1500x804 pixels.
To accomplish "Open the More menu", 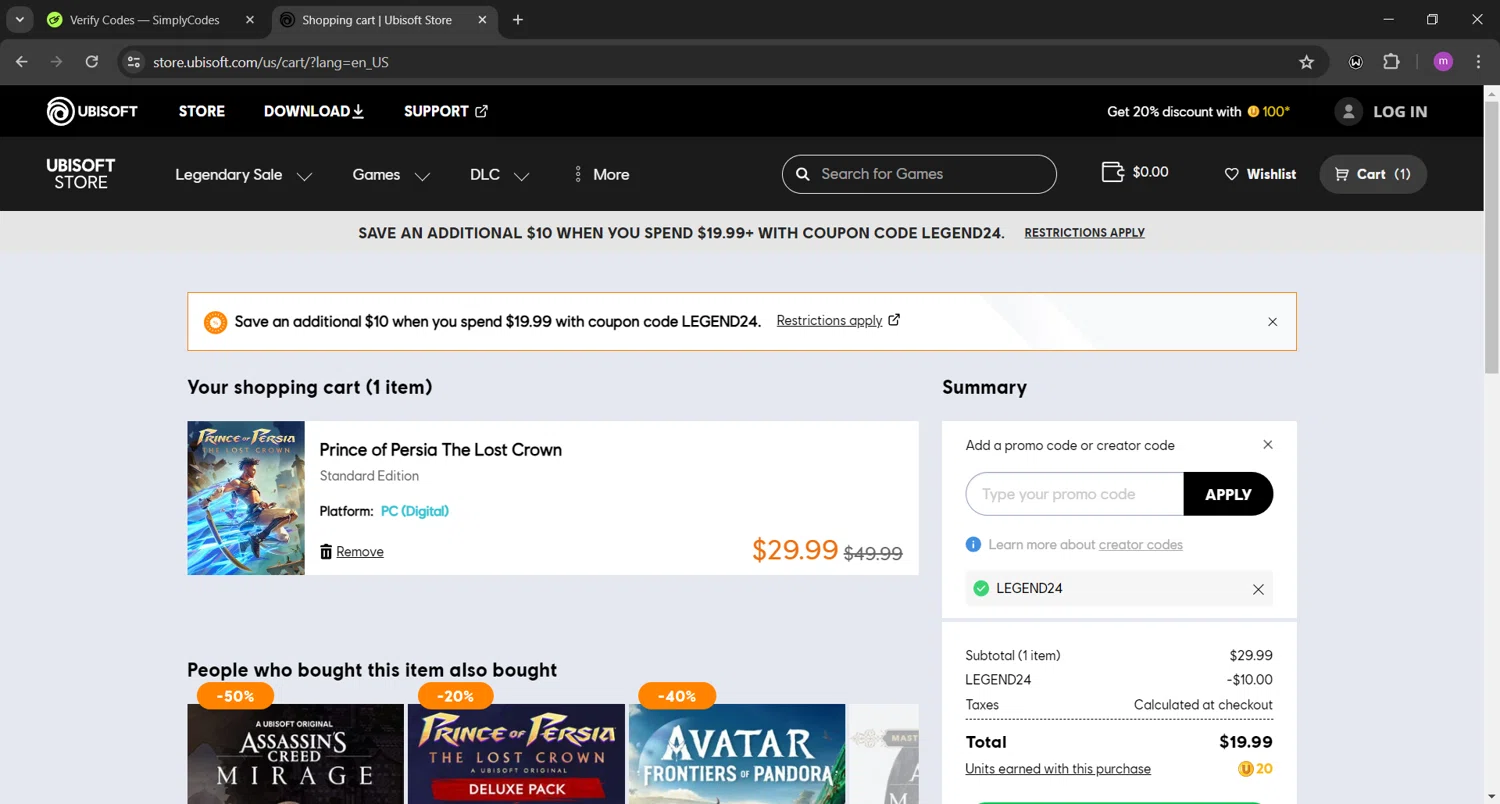I will (x=601, y=175).
